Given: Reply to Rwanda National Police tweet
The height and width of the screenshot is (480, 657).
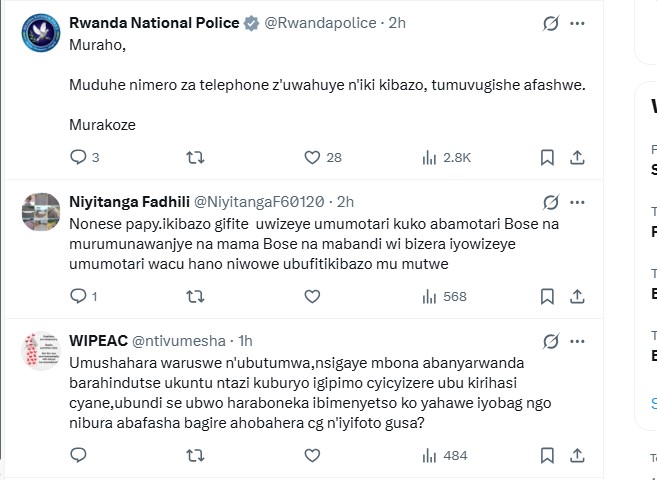Looking at the screenshot, I should click(x=79, y=157).
